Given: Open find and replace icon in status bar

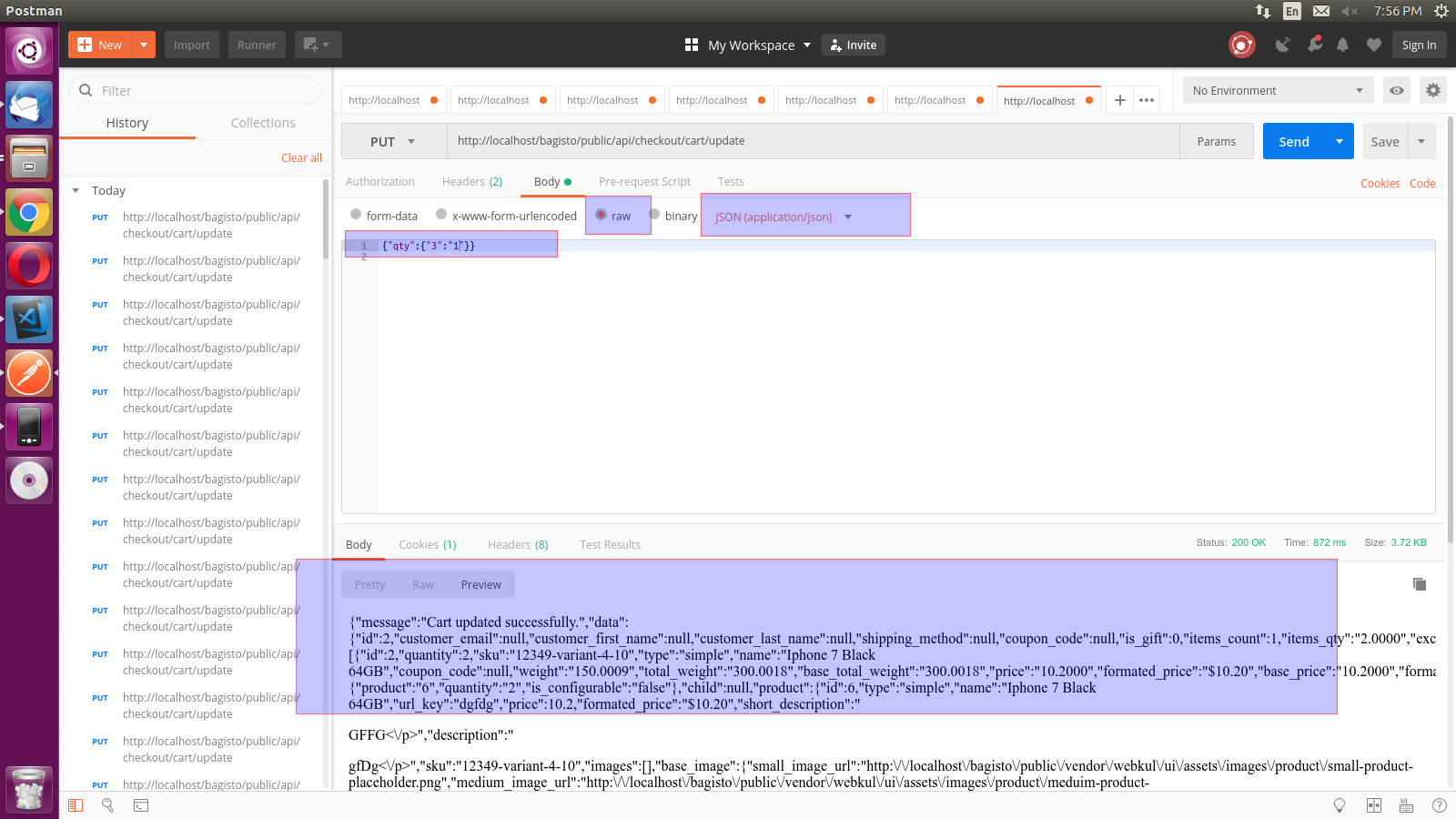Looking at the screenshot, I should (107, 805).
